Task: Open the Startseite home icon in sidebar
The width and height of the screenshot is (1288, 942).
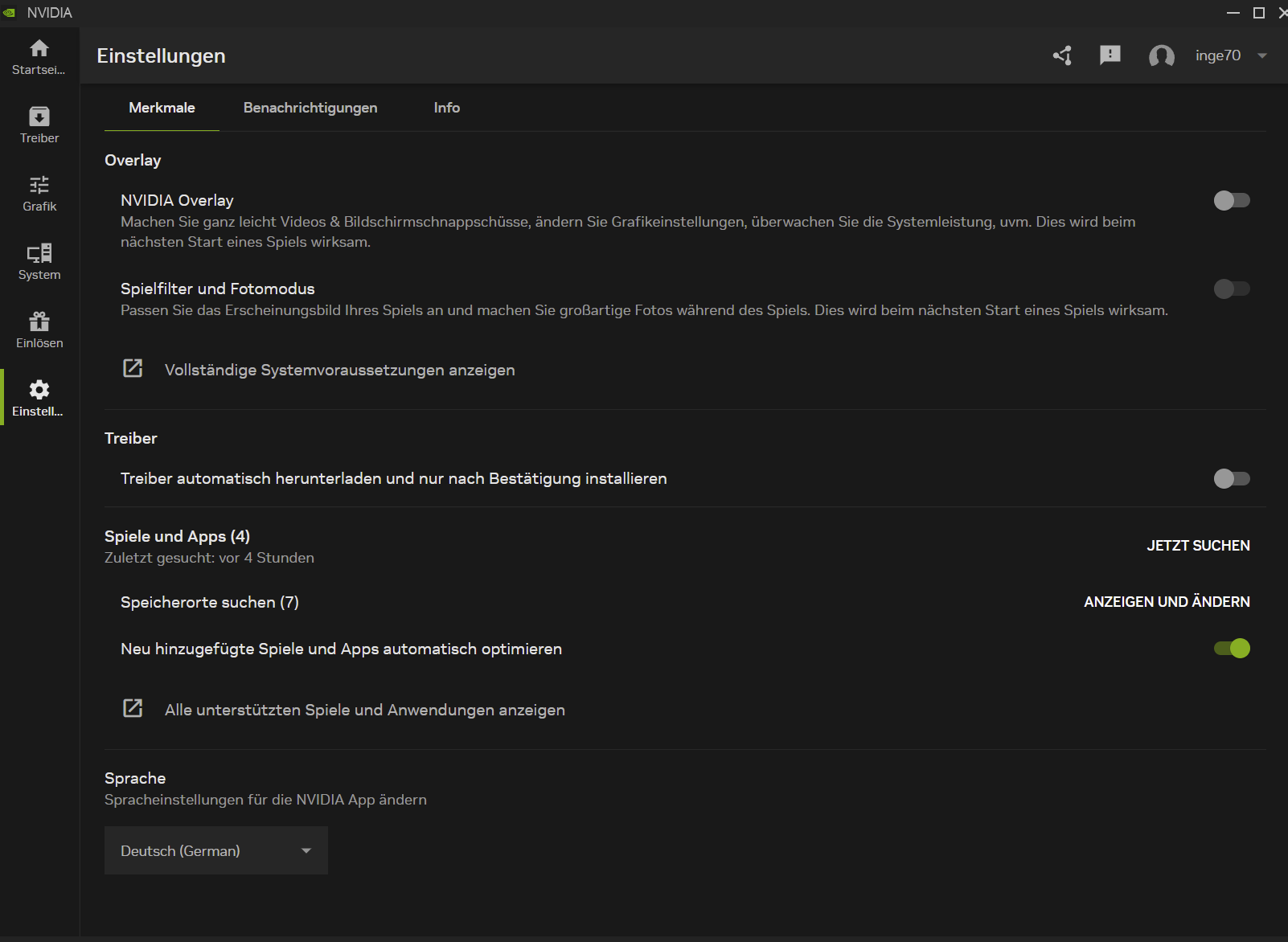Action: click(39, 48)
